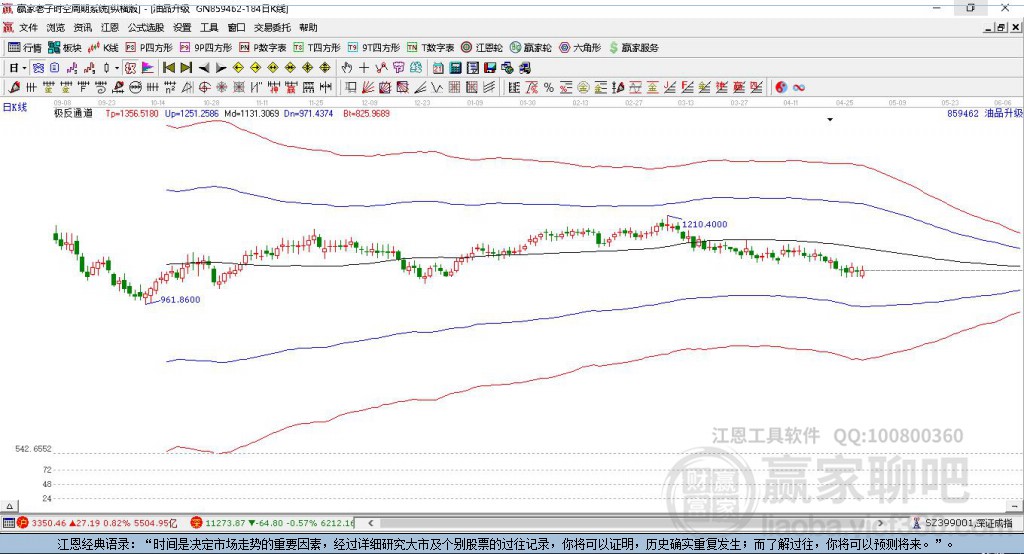Select the hand pan tool

tap(347, 68)
